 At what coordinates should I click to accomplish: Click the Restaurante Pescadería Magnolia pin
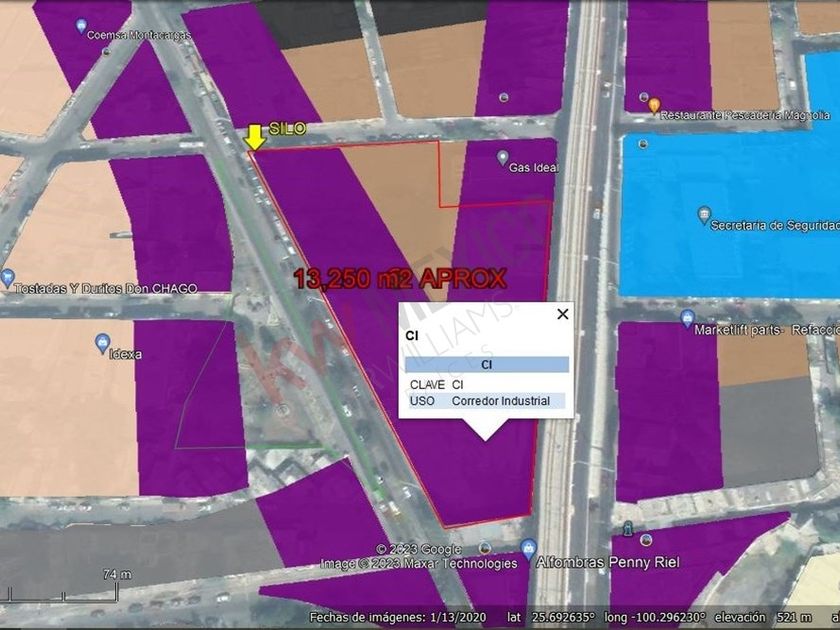[x=654, y=106]
